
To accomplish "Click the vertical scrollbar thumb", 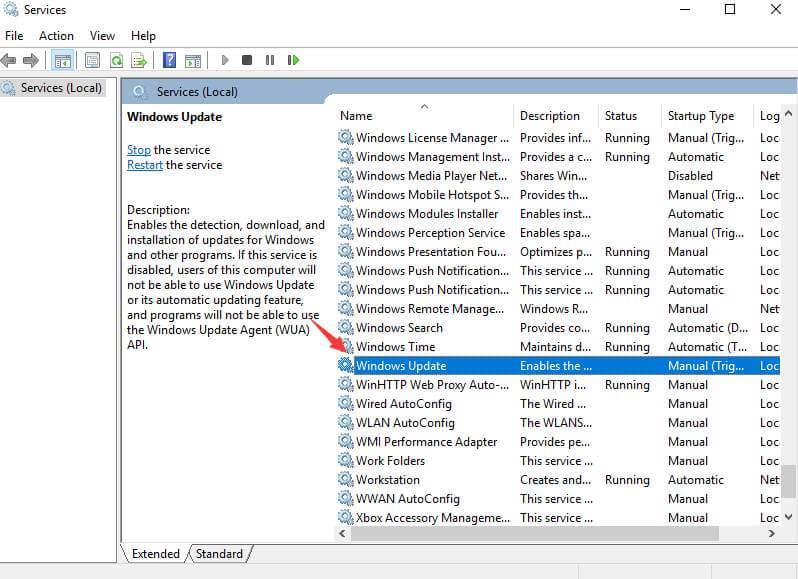I will [788, 481].
